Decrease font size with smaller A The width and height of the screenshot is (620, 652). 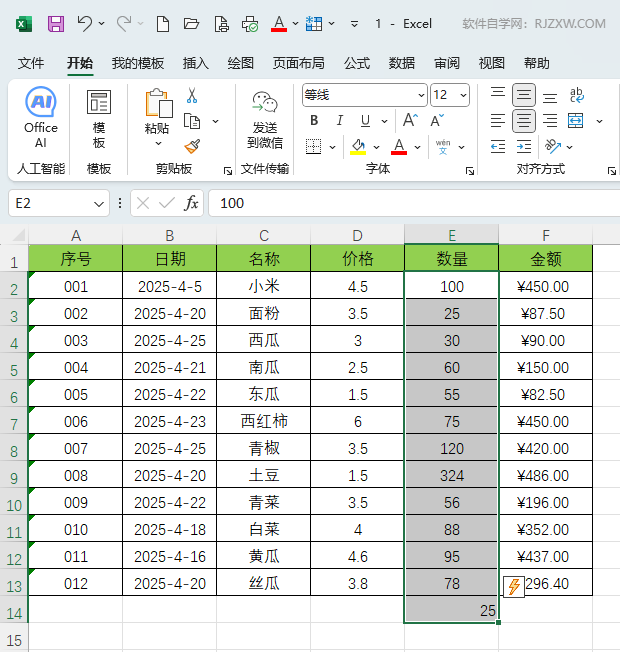(437, 121)
